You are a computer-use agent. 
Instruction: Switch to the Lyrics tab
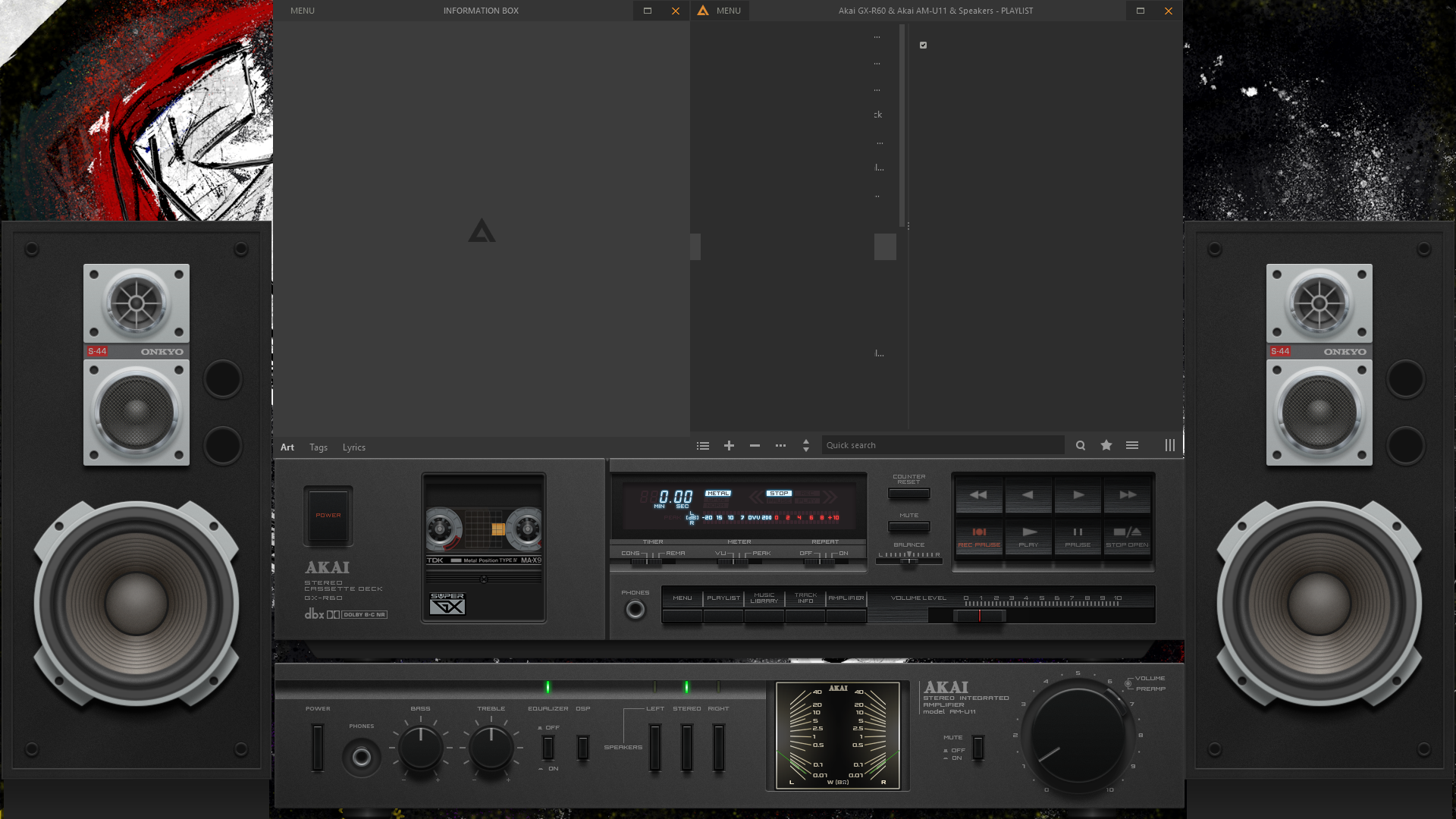tap(354, 447)
